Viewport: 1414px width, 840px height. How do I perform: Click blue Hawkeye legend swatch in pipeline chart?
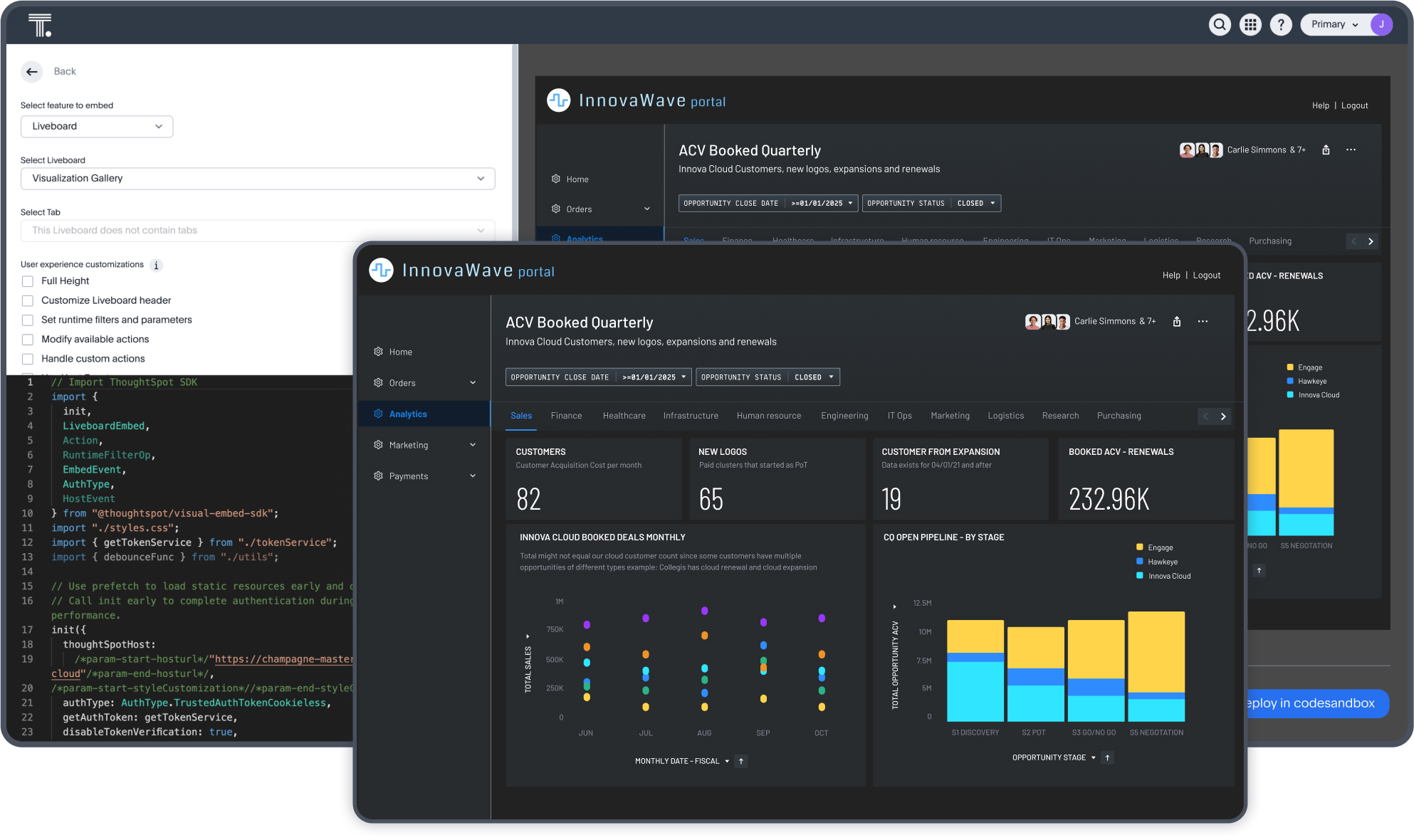click(1140, 562)
